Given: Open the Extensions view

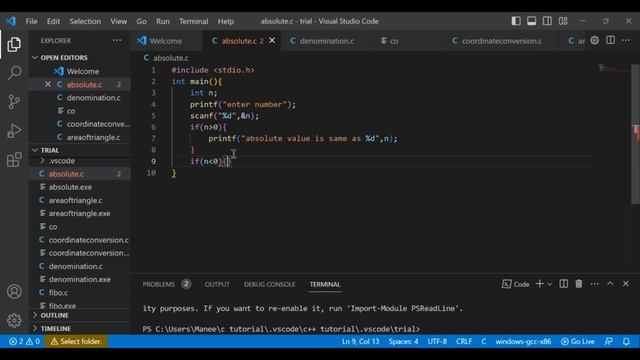Looking at the screenshot, I should (14, 160).
